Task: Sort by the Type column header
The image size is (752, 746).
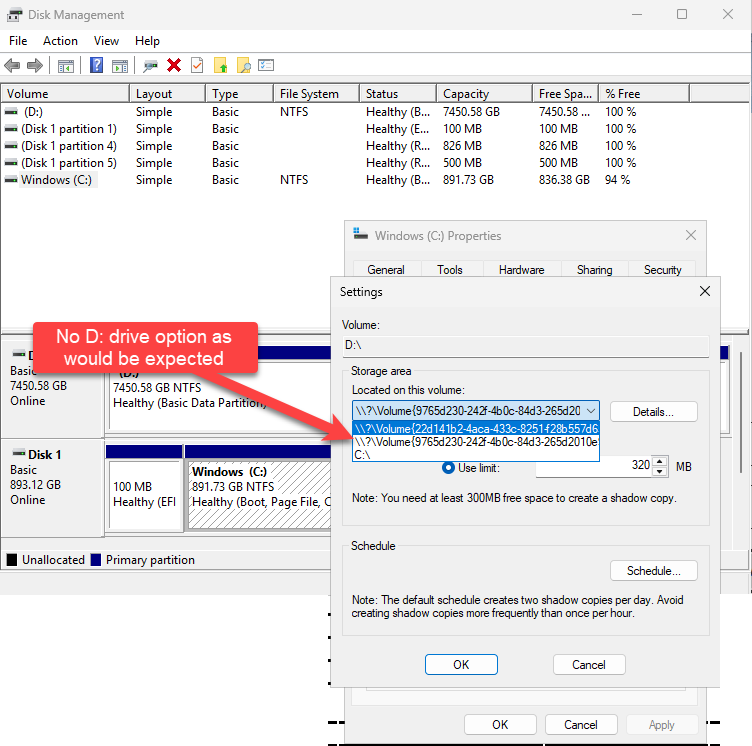Action: point(239,94)
